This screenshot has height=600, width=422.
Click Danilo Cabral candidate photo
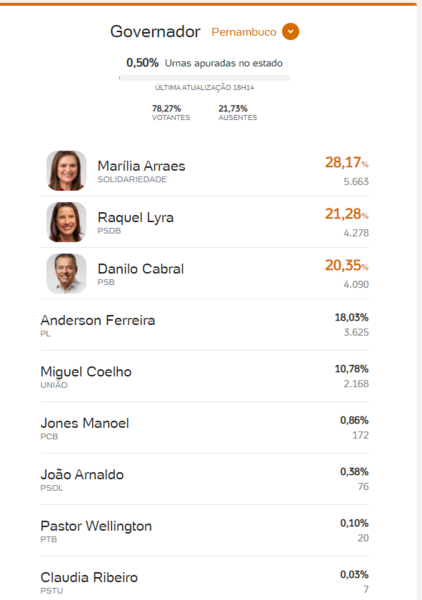point(66,273)
